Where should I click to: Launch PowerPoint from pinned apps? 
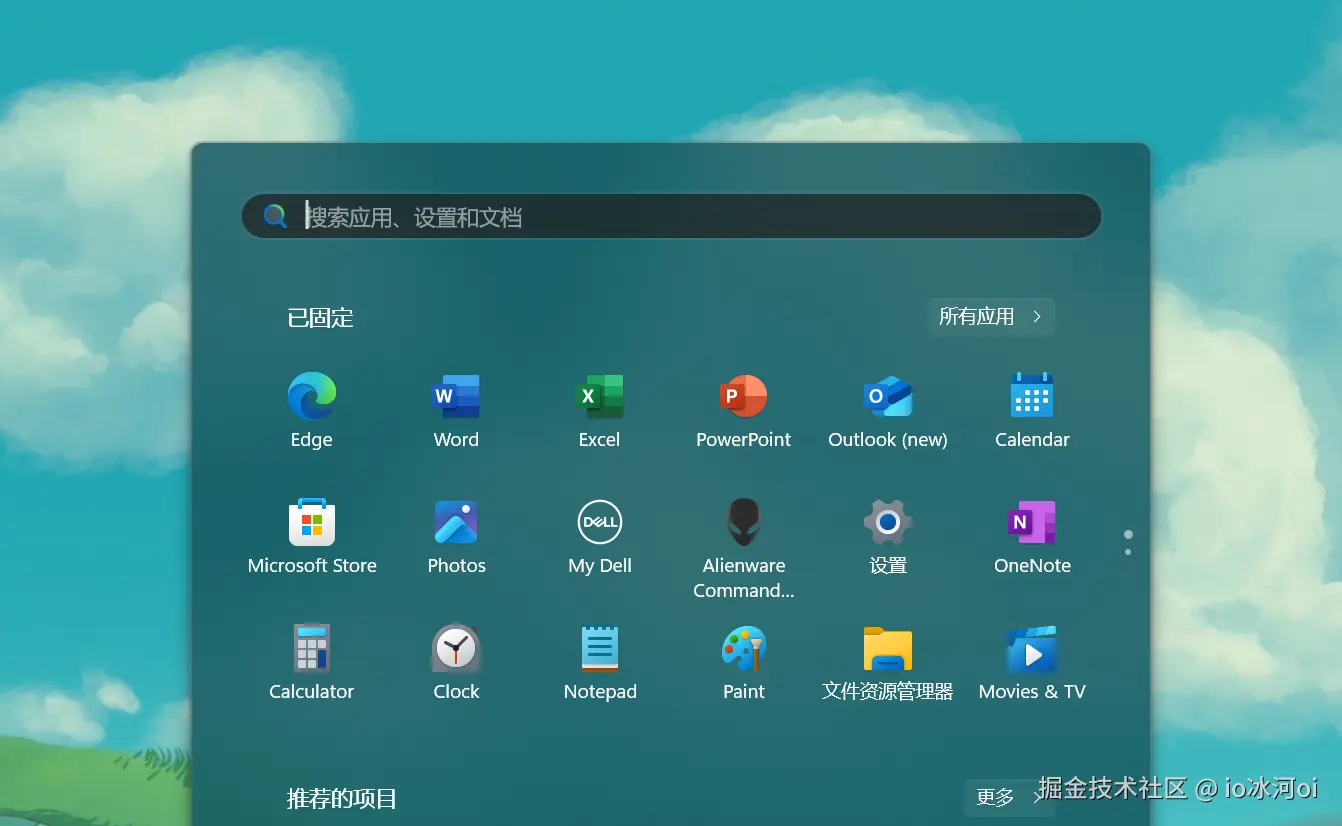coord(744,396)
